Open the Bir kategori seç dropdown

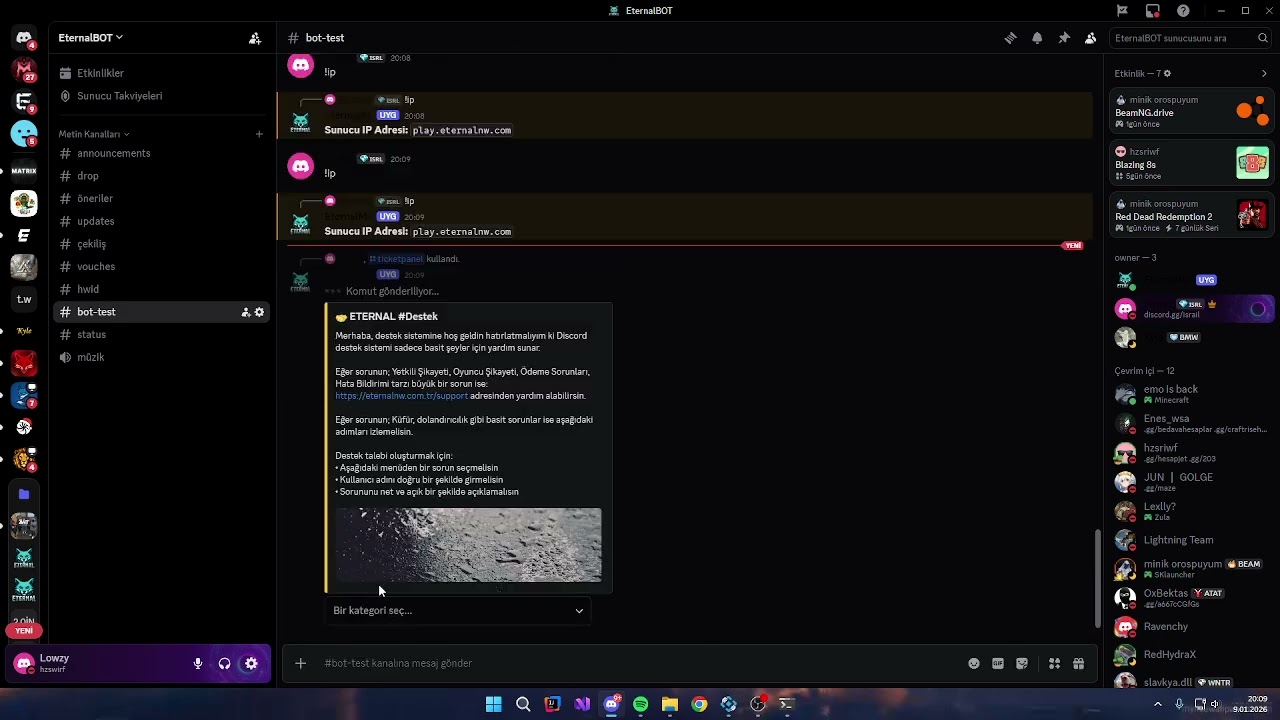[x=458, y=610]
